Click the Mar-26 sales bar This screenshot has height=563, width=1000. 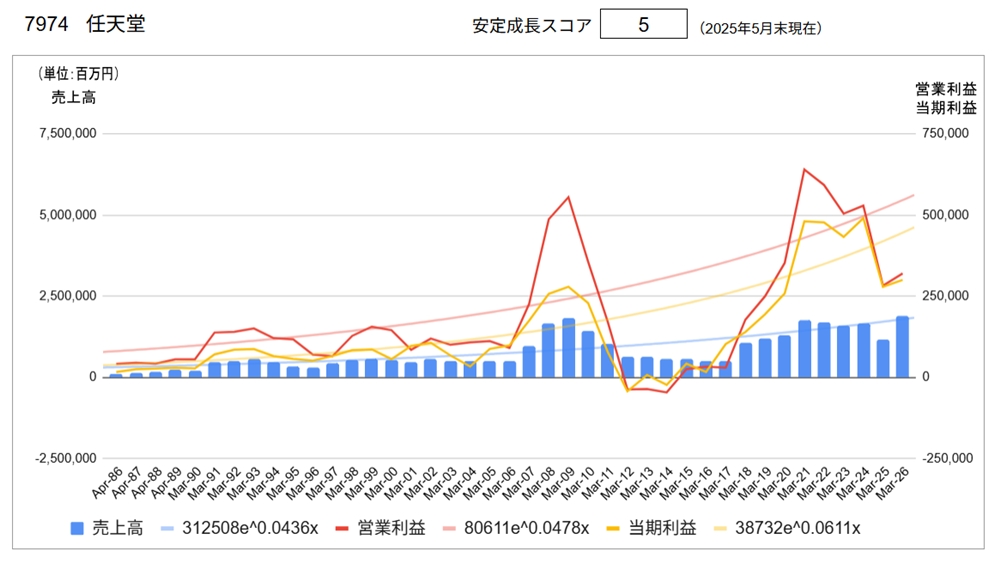pyautogui.click(x=902, y=346)
